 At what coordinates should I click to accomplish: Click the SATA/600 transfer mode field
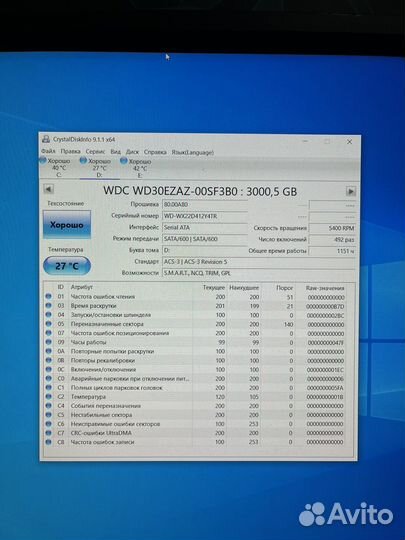click(x=205, y=239)
